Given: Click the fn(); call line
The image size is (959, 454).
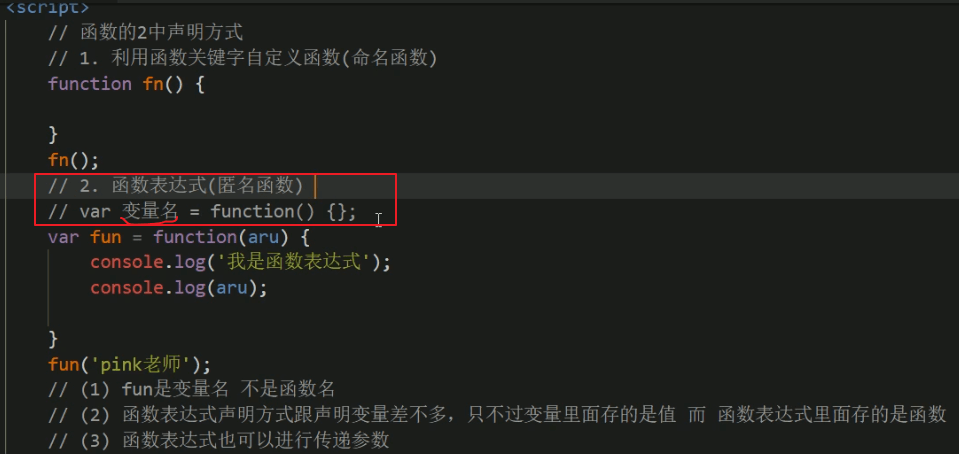Looking at the screenshot, I should 73,161.
